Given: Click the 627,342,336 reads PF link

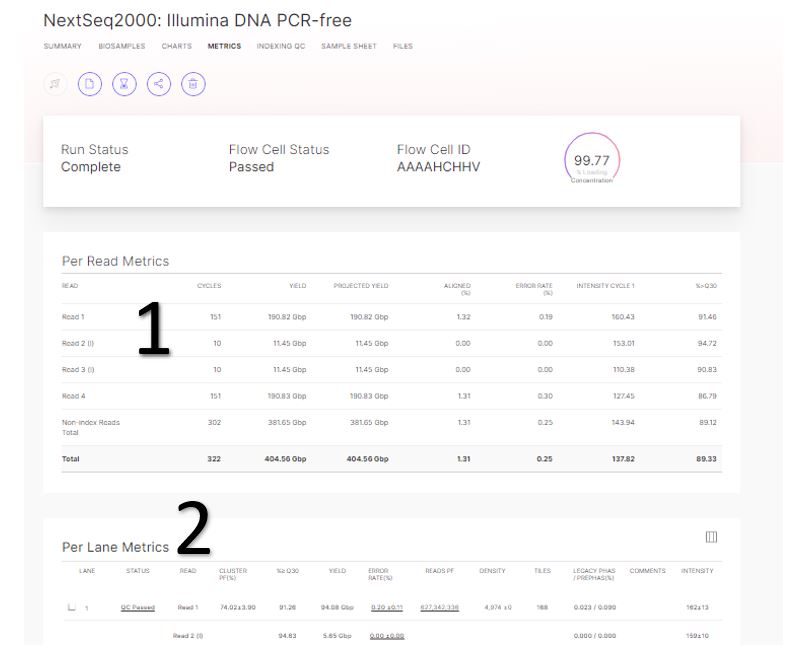Looking at the screenshot, I should coord(440,607).
